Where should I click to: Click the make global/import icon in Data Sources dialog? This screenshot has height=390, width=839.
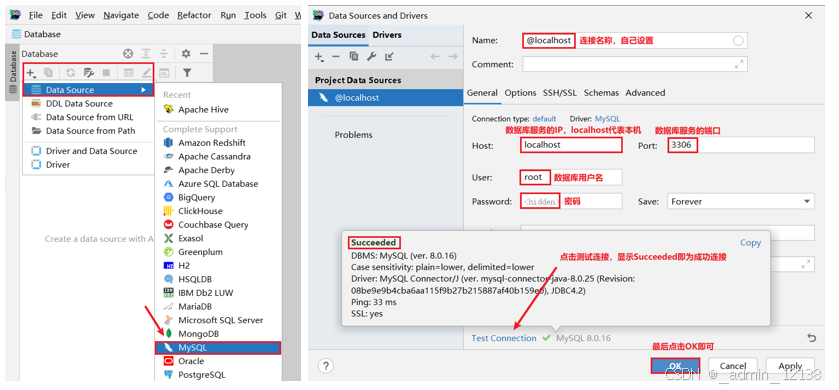point(389,57)
